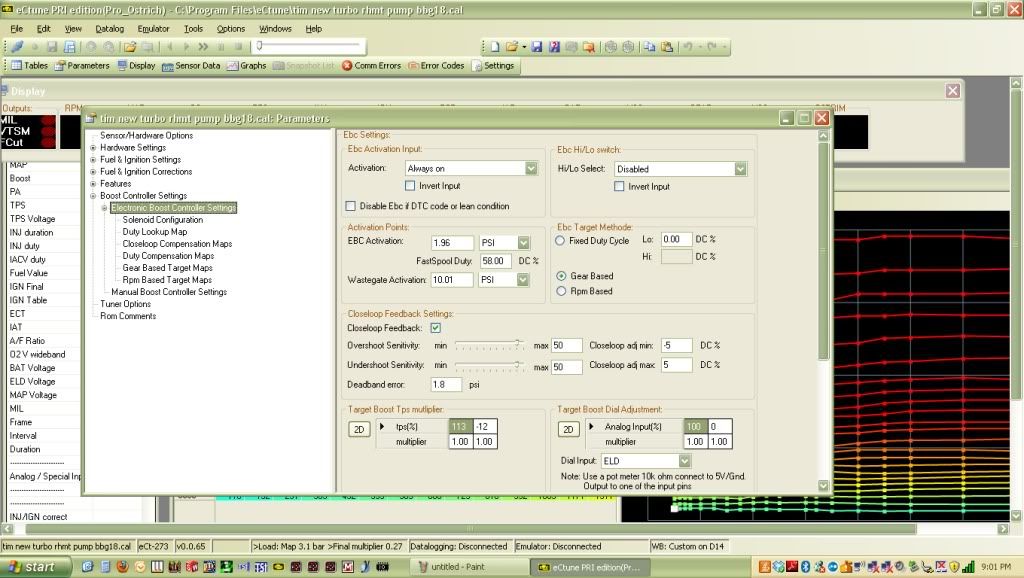The image size is (1024, 578).
Task: Show Comm Errors
Action: (x=371, y=65)
